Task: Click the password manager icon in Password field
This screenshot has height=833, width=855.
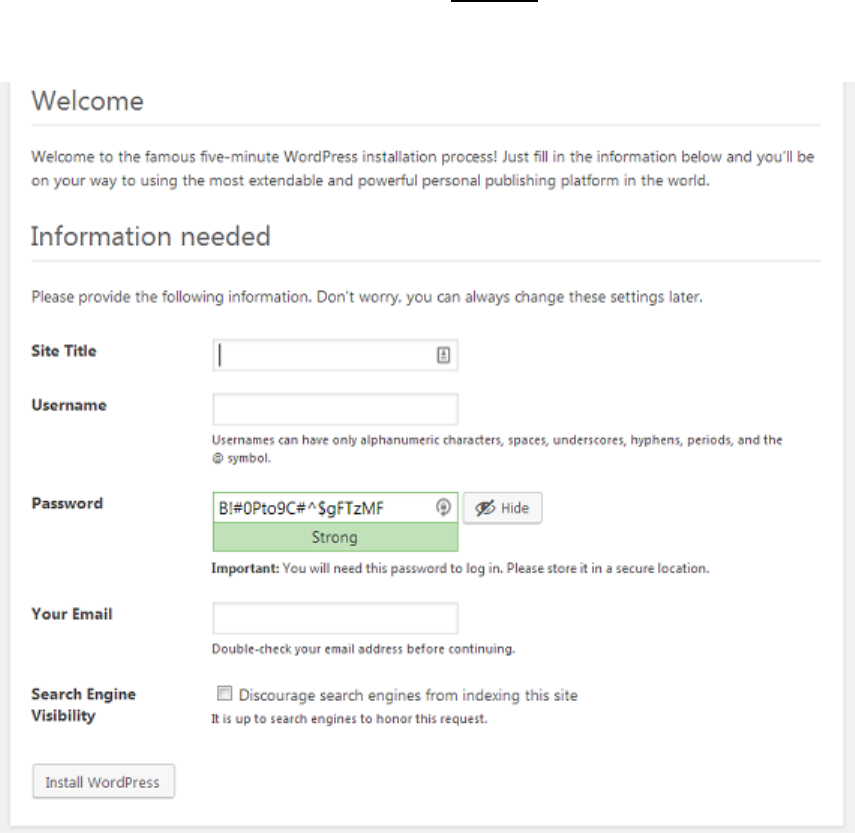Action: coord(443,508)
